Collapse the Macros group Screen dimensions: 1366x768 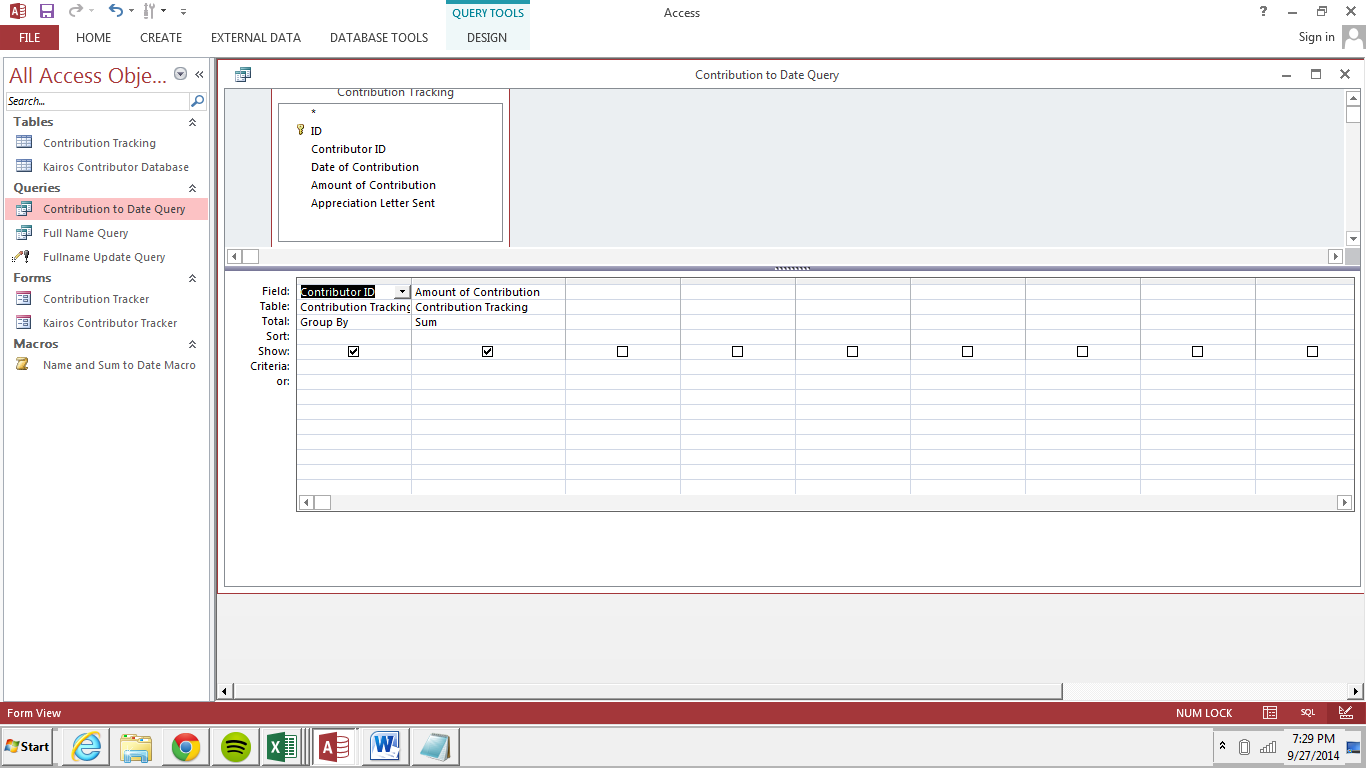click(x=192, y=344)
